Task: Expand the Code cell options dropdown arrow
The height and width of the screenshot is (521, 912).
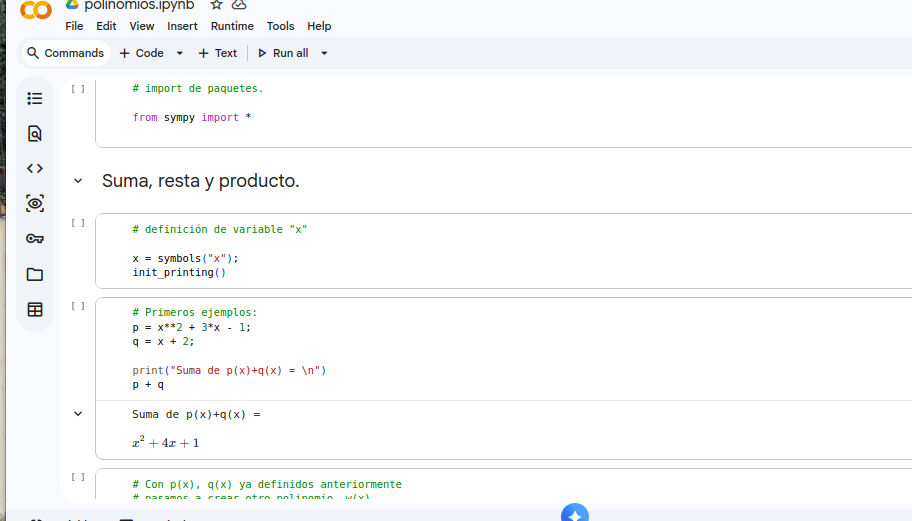Action: click(180, 53)
